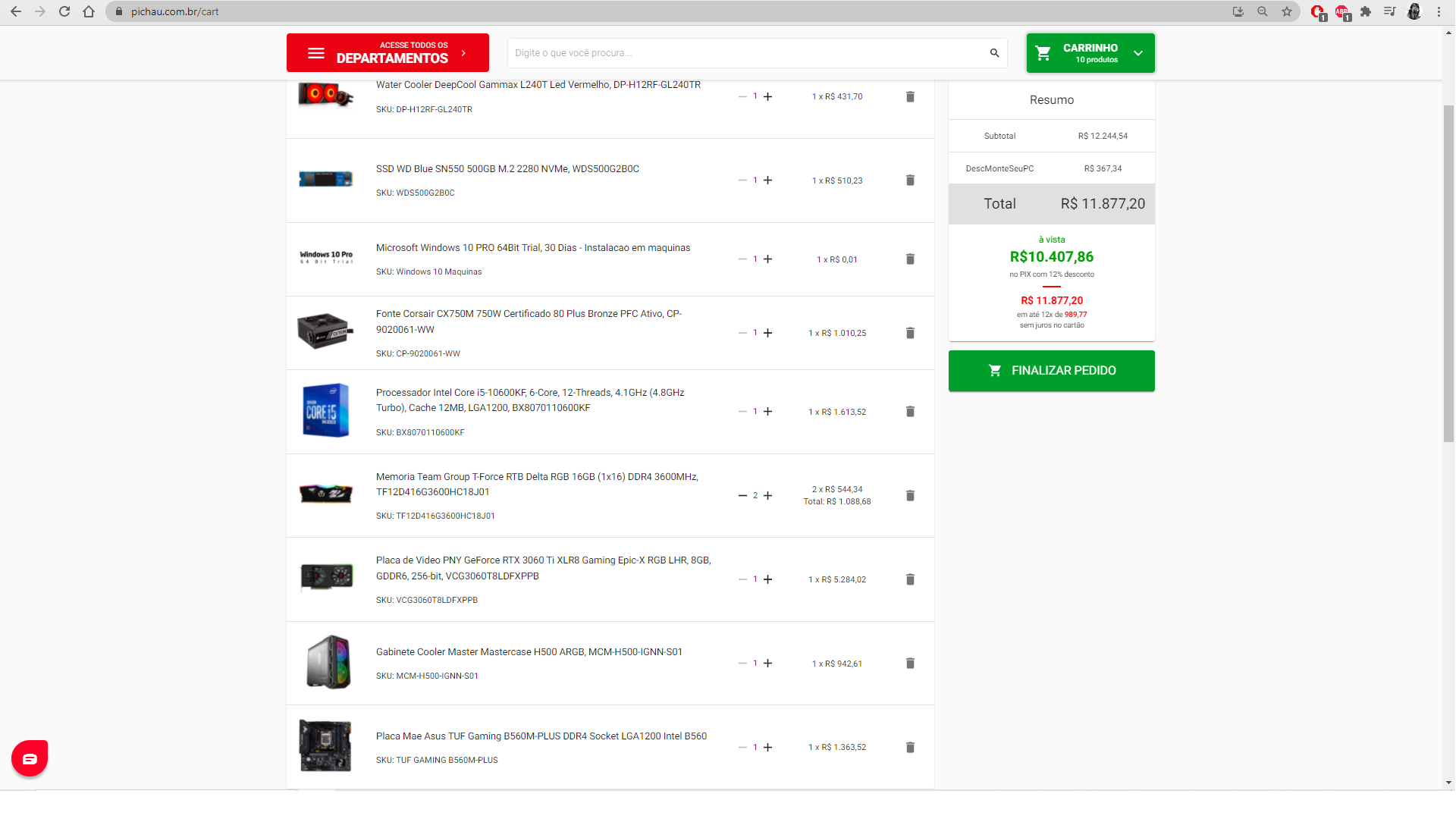
Task: Increase quantity of Asus TUF motherboard
Action: 767,747
